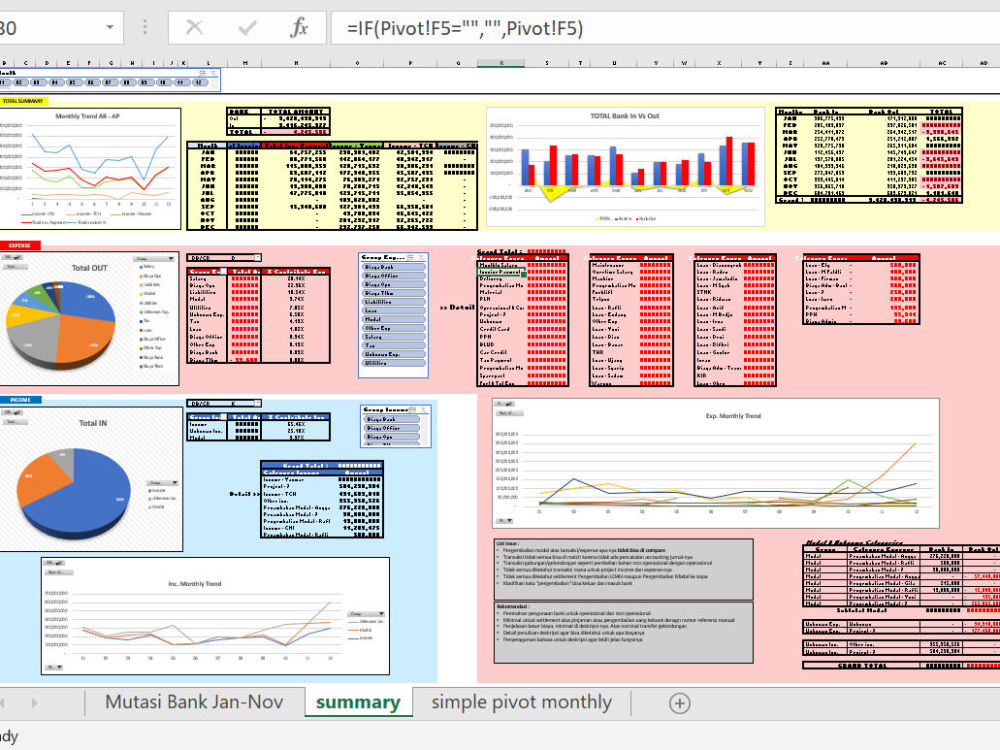Open the Name Box dropdown arrow

(x=110, y=27)
